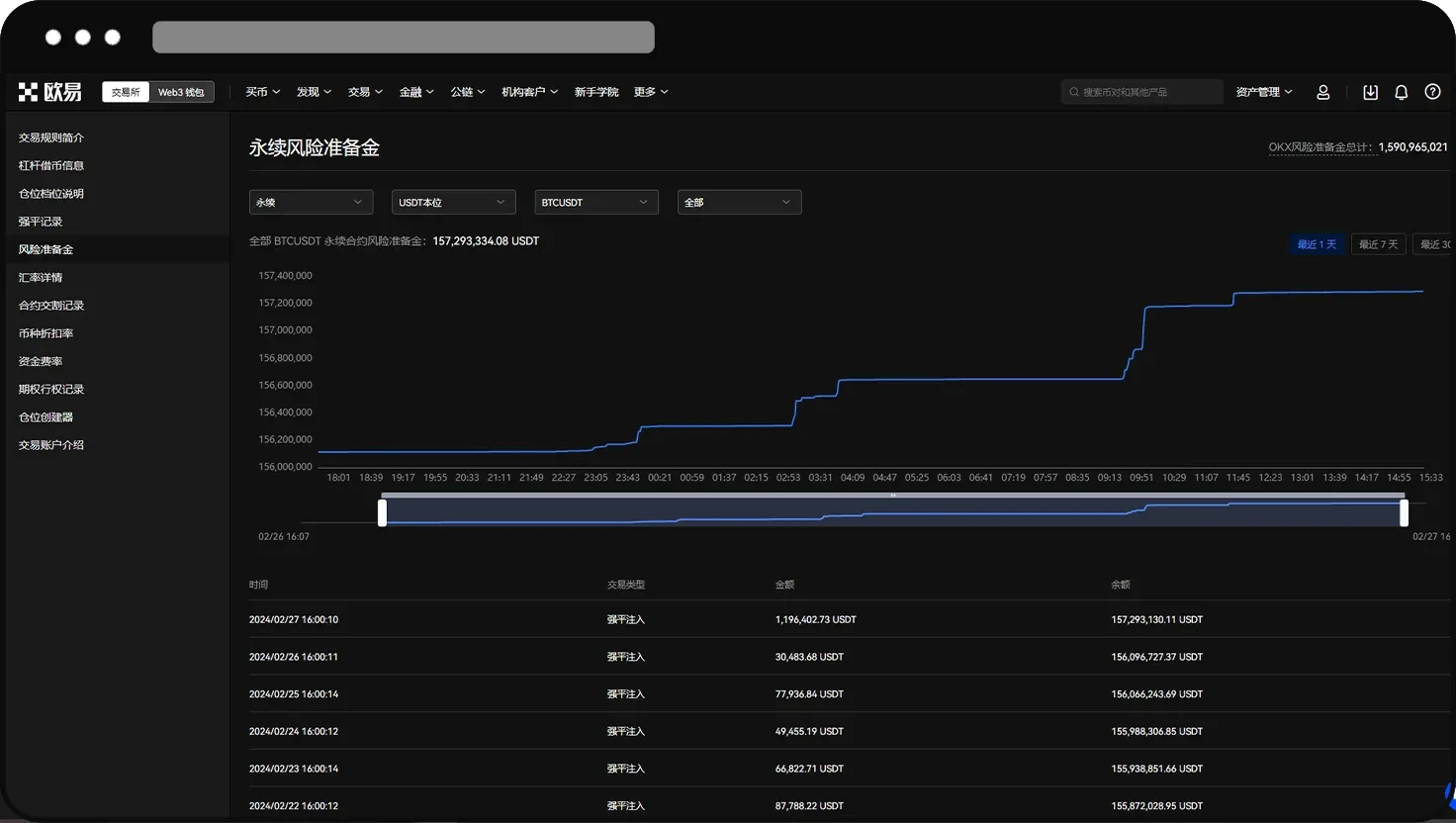Open 期权行权记录 in sidebar
This screenshot has height=823, width=1456.
[x=51, y=389]
